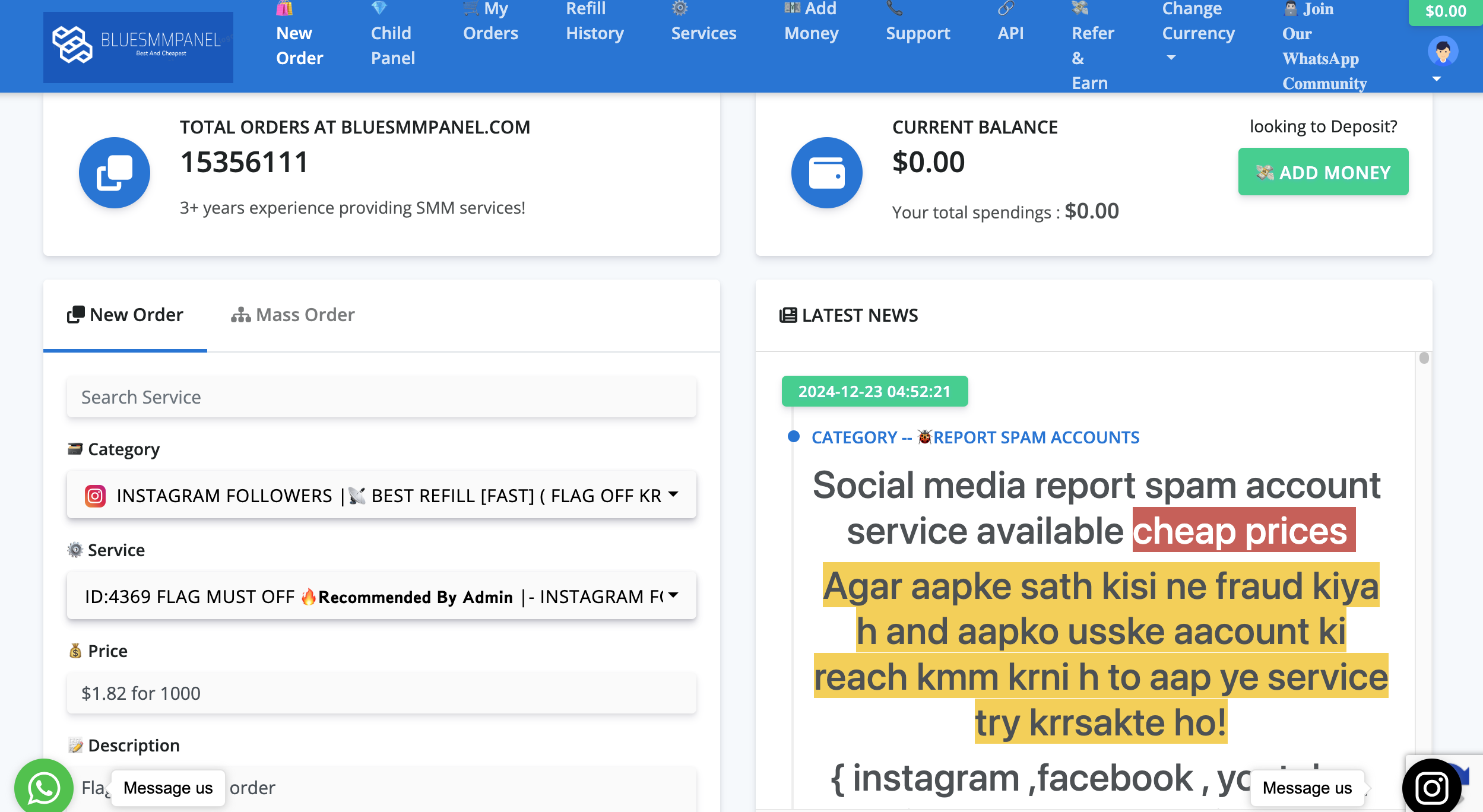Click phone icon above Support
The height and width of the screenshot is (812, 1483).
pos(894,8)
